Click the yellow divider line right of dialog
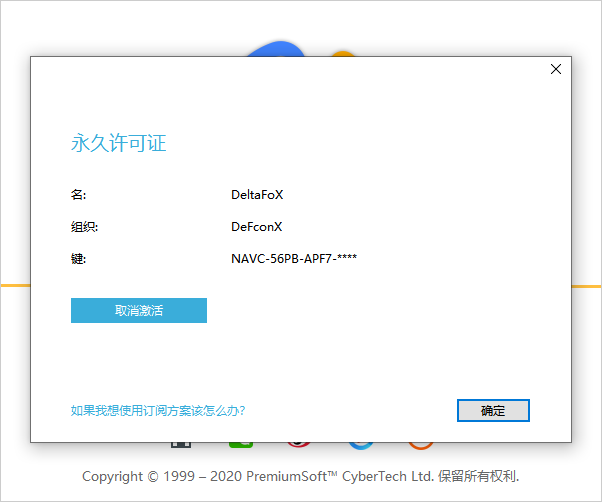This screenshot has width=602, height=502. [x=586, y=286]
